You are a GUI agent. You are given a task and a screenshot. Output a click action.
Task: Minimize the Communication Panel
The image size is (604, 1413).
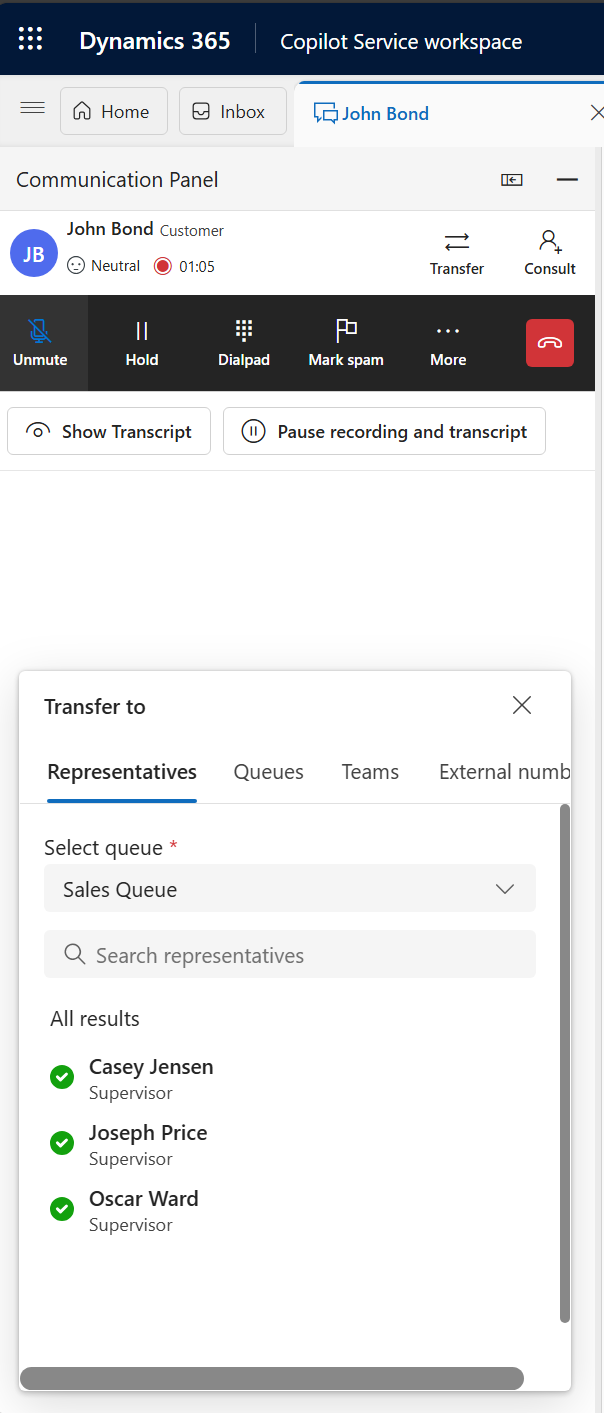(x=567, y=180)
